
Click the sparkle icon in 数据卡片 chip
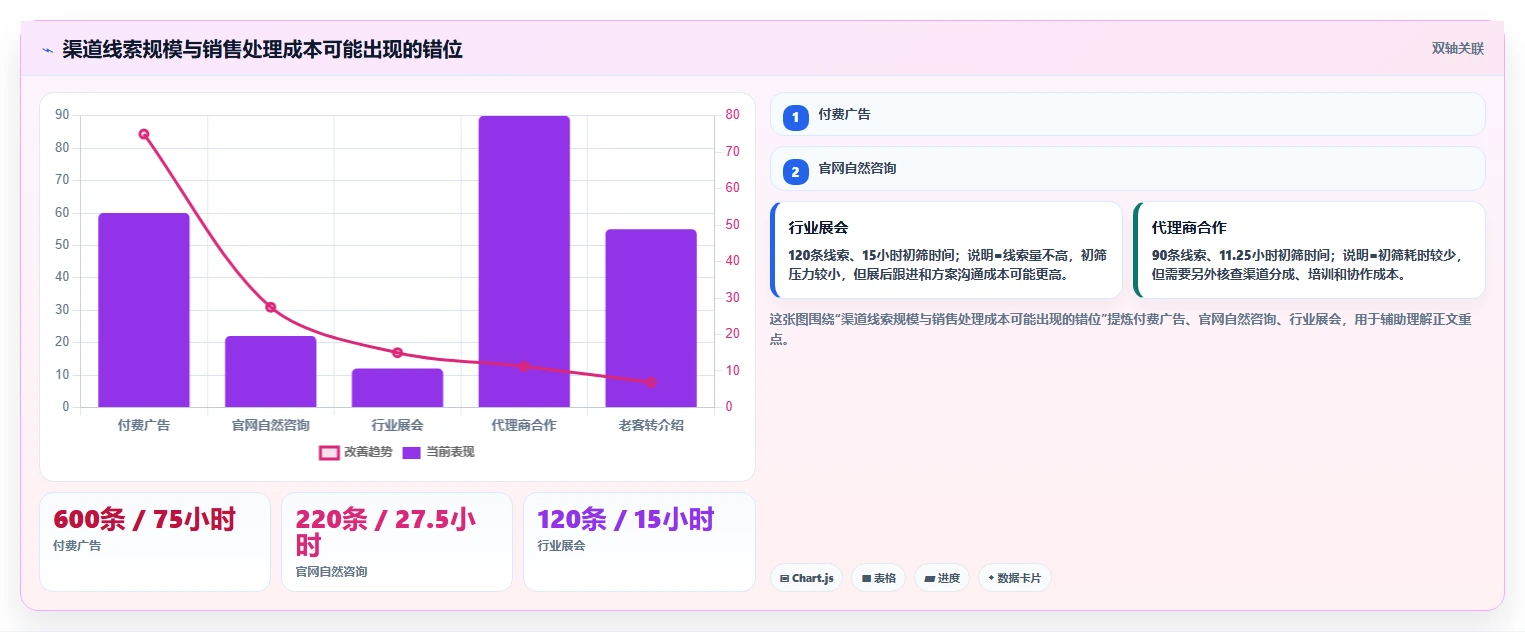[x=991, y=578]
